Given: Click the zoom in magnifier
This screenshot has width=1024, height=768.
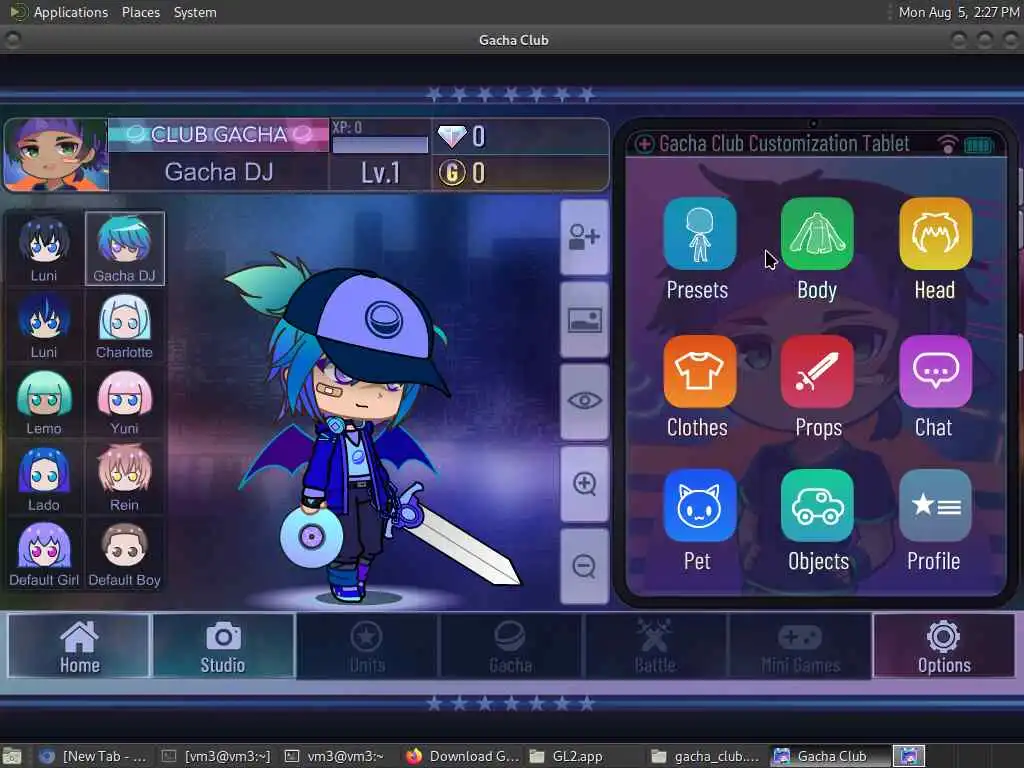Looking at the screenshot, I should pos(584,484).
